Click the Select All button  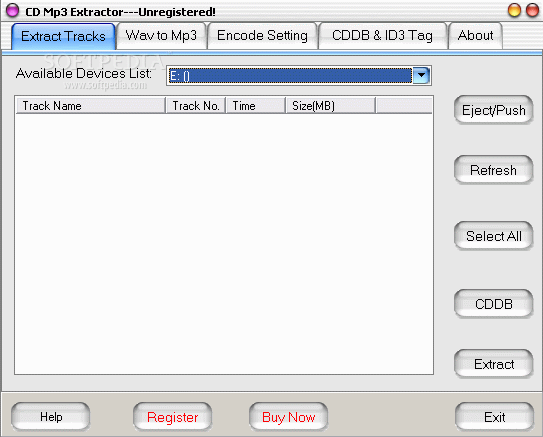[x=493, y=236]
